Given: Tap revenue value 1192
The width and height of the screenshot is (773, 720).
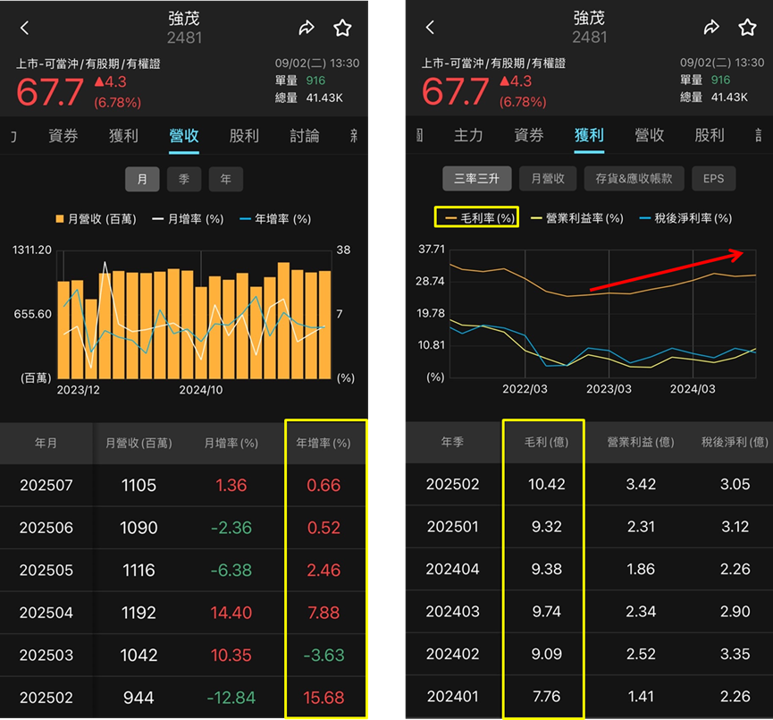Looking at the screenshot, I should click(139, 612).
